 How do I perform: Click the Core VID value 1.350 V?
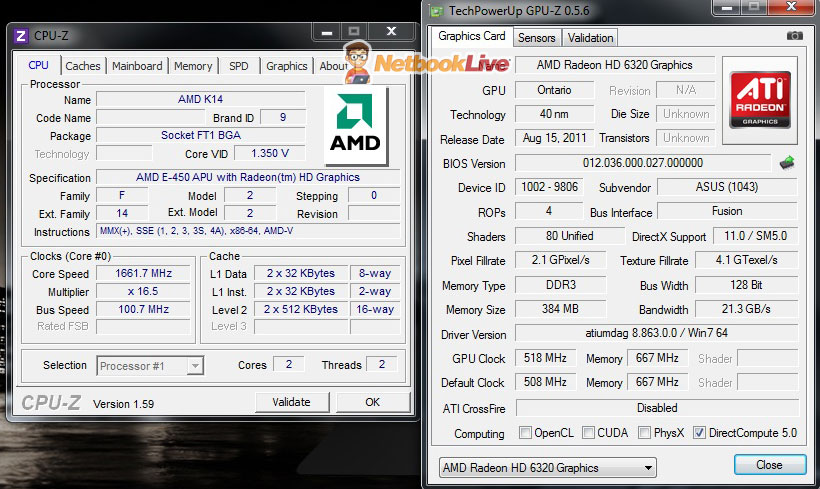tap(270, 153)
